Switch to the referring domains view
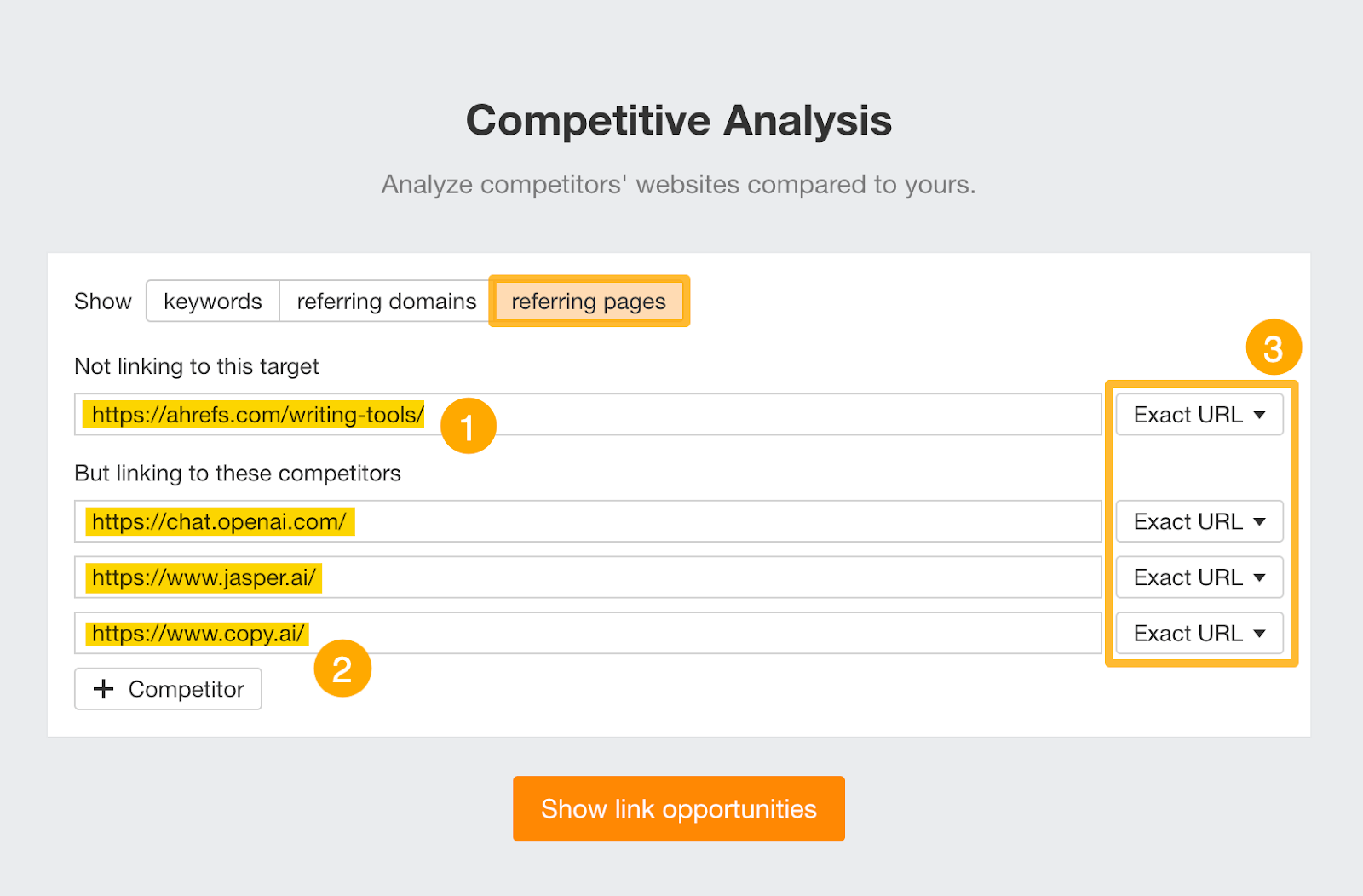The image size is (1363, 896). [x=385, y=301]
